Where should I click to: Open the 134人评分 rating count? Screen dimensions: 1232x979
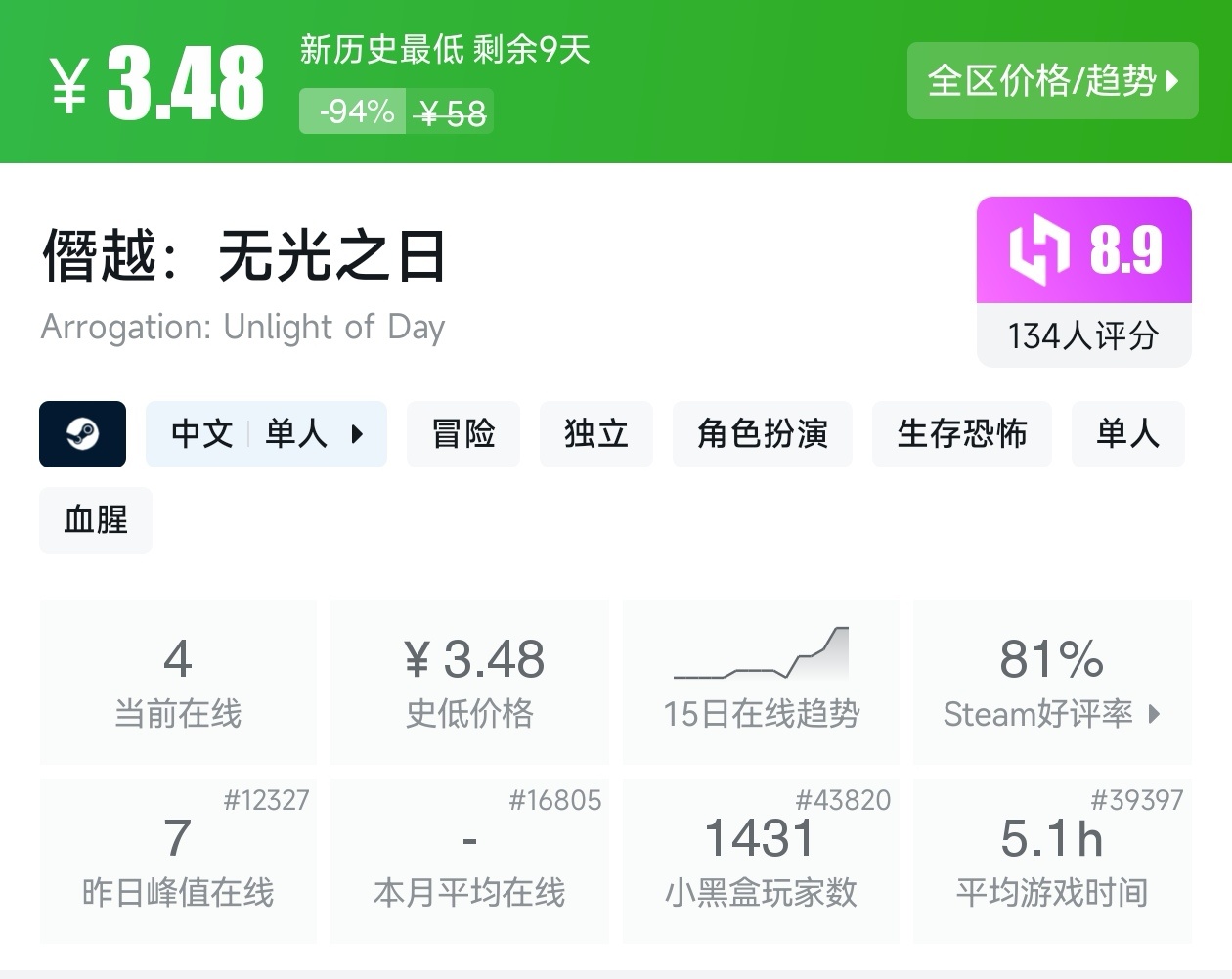(x=1083, y=336)
